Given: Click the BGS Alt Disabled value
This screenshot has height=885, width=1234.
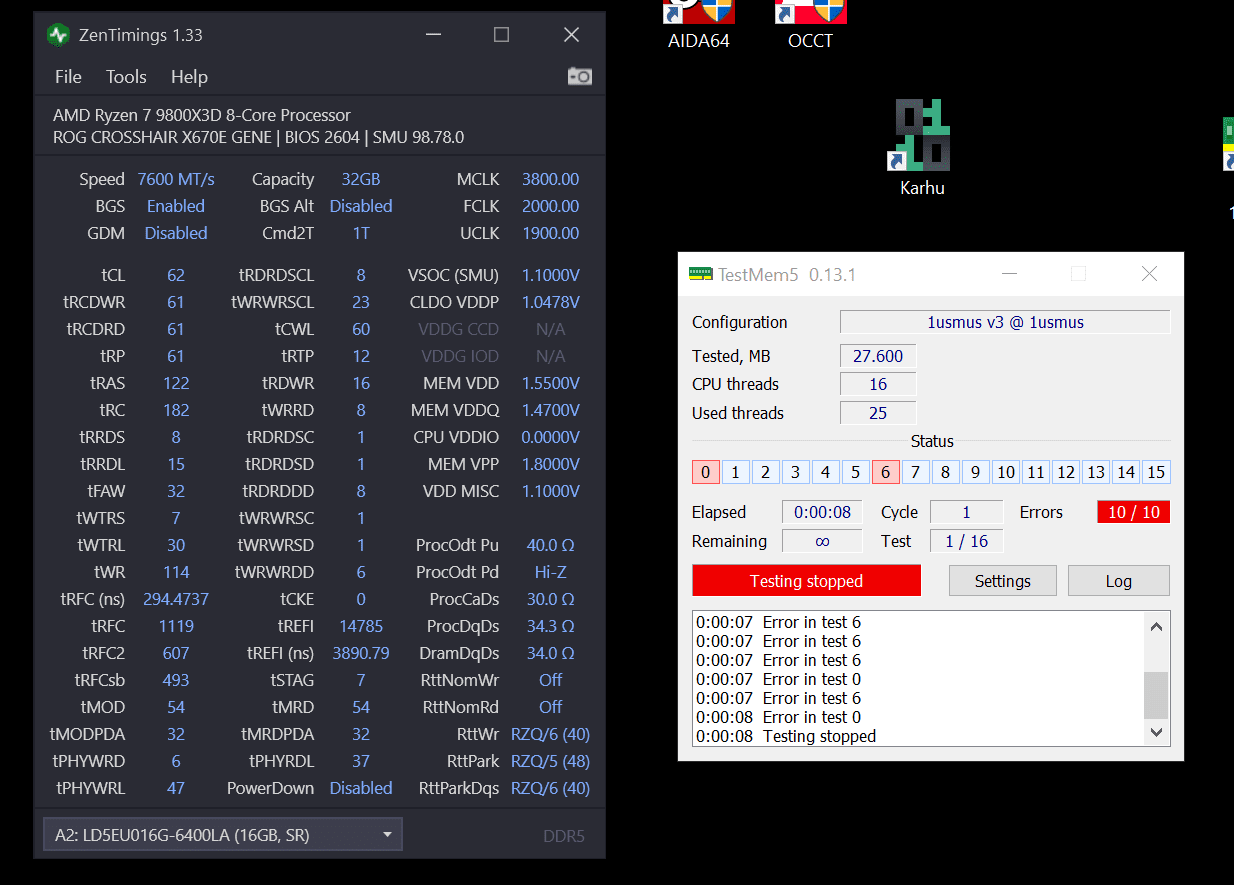Looking at the screenshot, I should coord(361,206).
